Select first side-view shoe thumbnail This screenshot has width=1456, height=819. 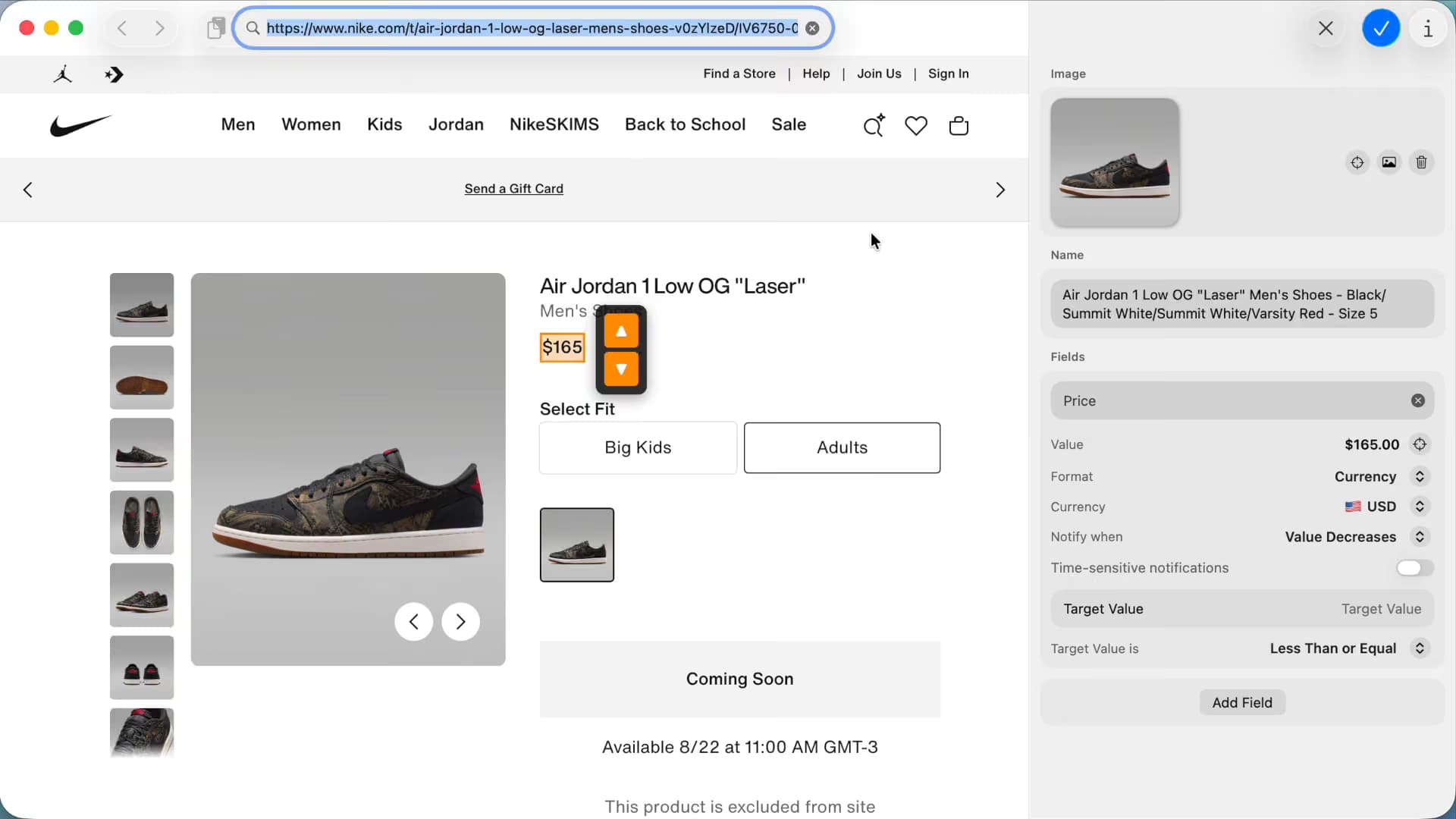click(142, 305)
